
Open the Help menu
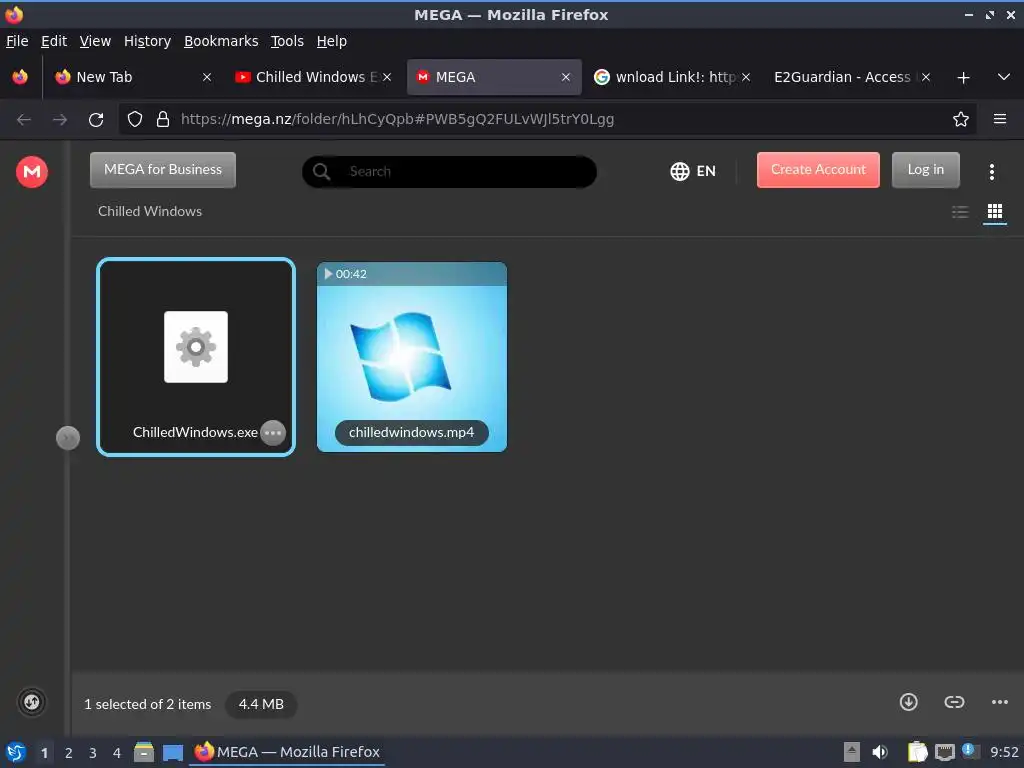331,41
